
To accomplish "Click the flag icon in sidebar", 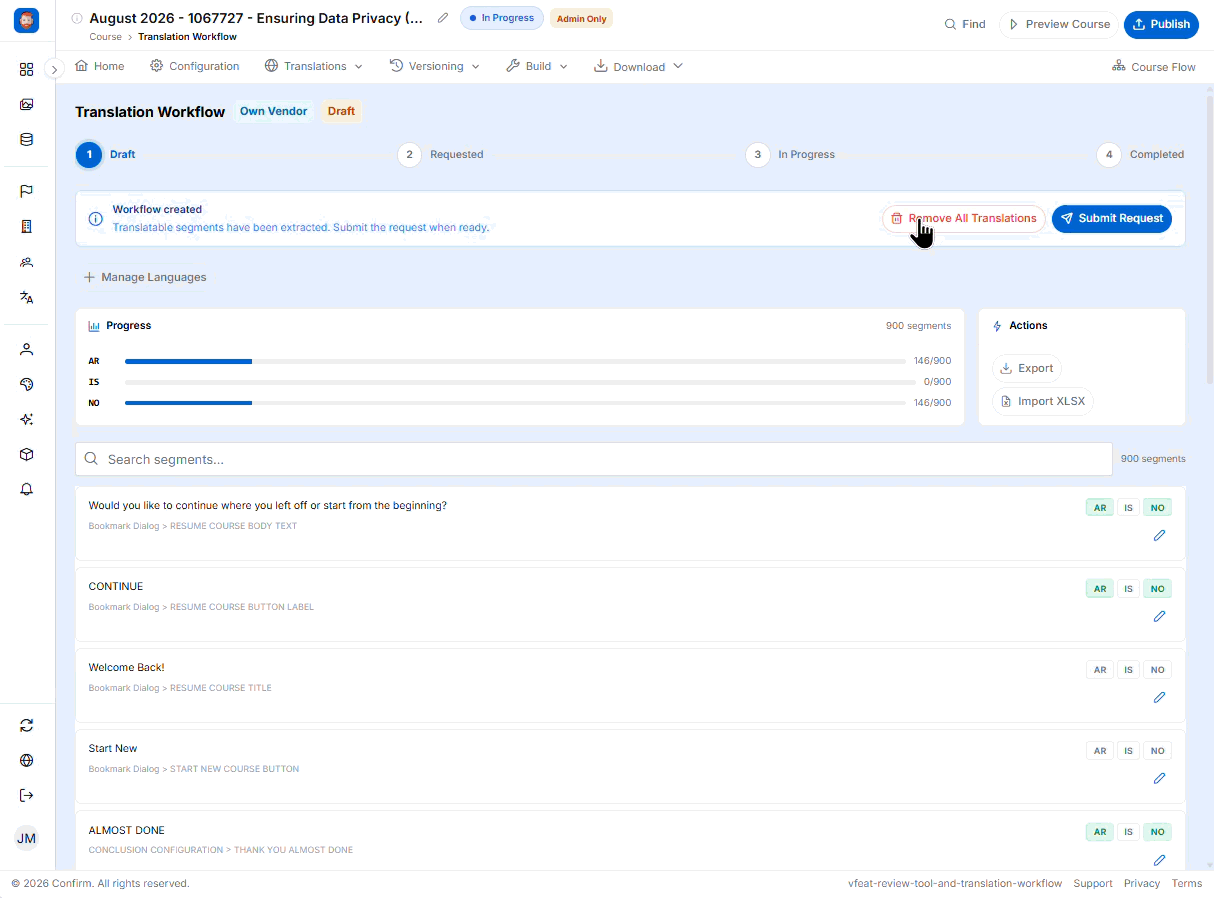I will coord(27,191).
